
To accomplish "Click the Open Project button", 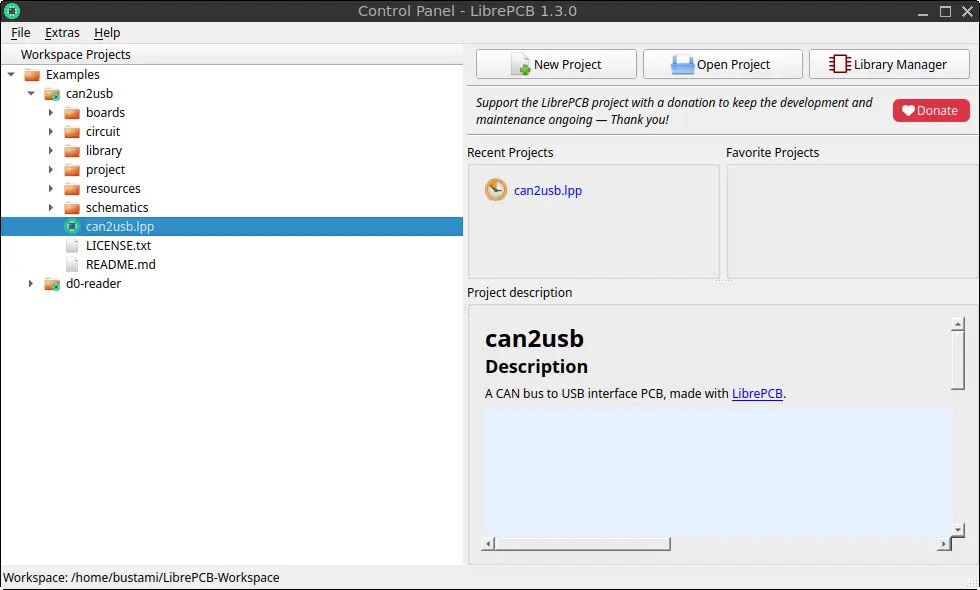I will click(722, 64).
